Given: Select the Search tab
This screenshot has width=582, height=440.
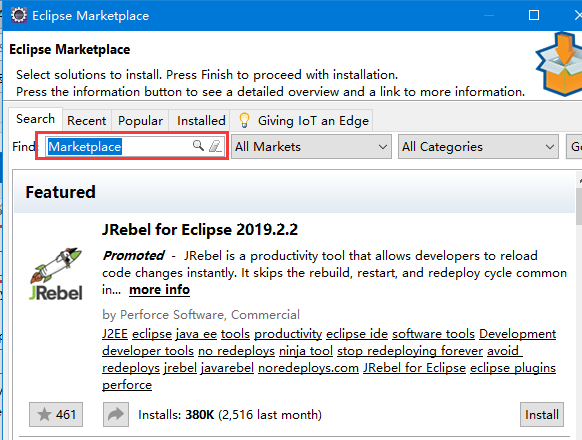Looking at the screenshot, I should pyautogui.click(x=36, y=119).
